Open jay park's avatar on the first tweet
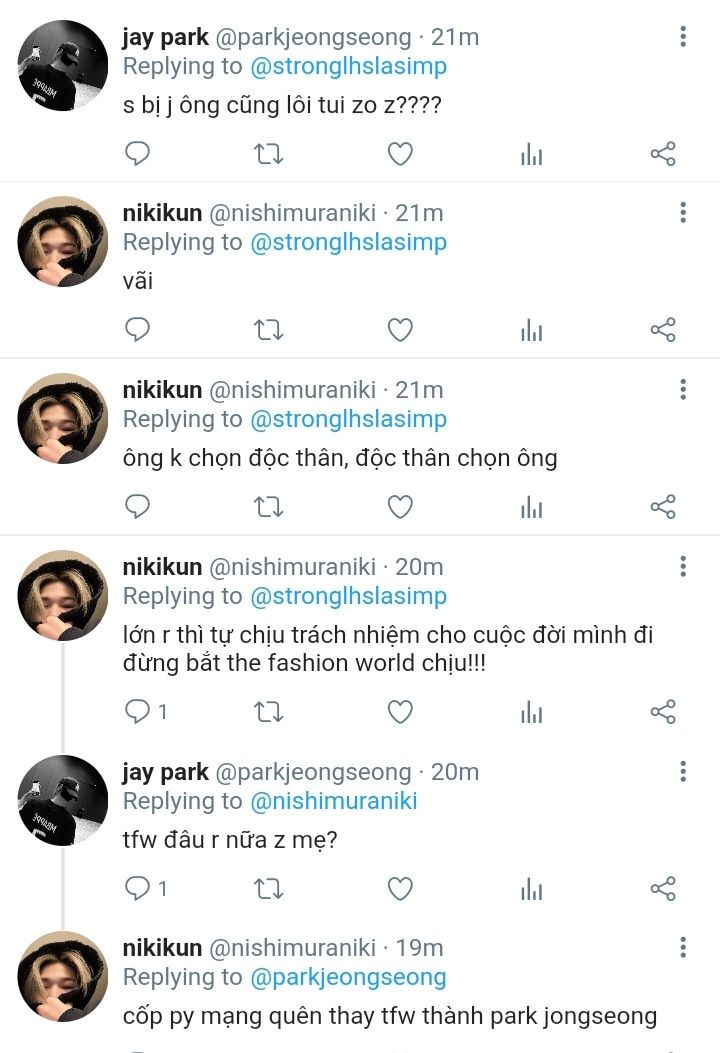The image size is (720, 1053). (x=63, y=65)
